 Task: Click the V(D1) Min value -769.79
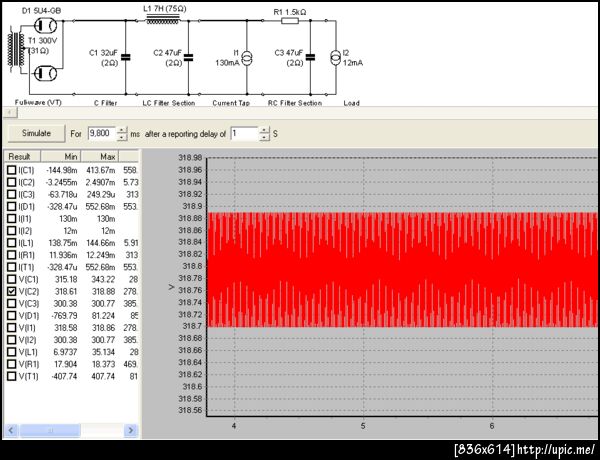pyautogui.click(x=64, y=316)
